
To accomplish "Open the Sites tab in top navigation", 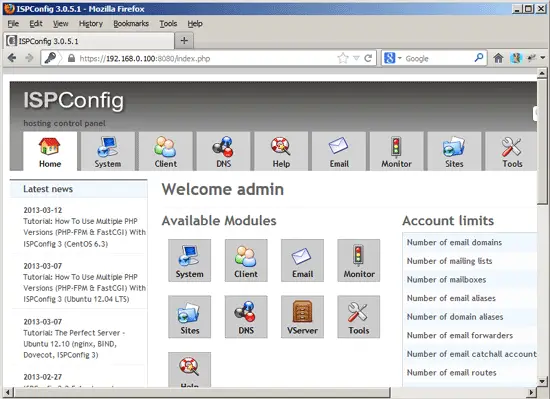I will (454, 151).
